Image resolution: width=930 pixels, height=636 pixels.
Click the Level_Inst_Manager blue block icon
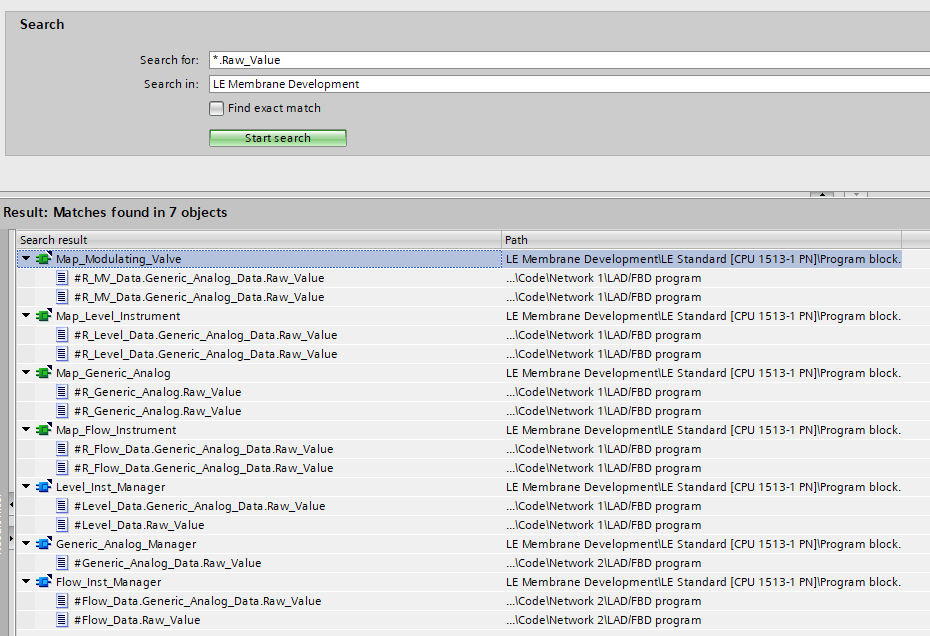(43, 487)
